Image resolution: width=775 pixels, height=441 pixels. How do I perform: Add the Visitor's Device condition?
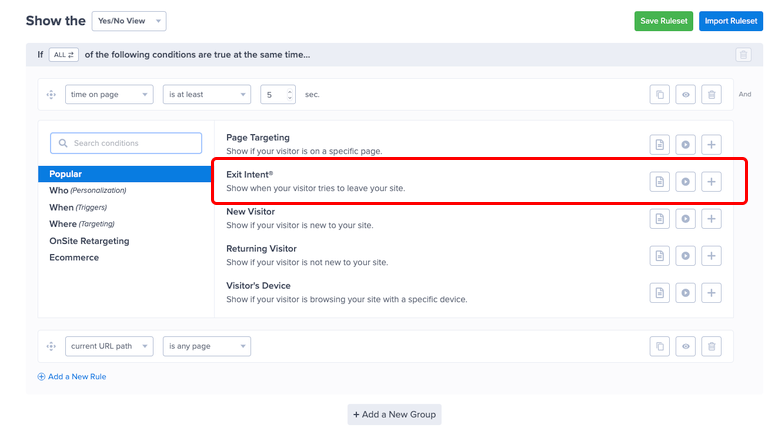[711, 293]
